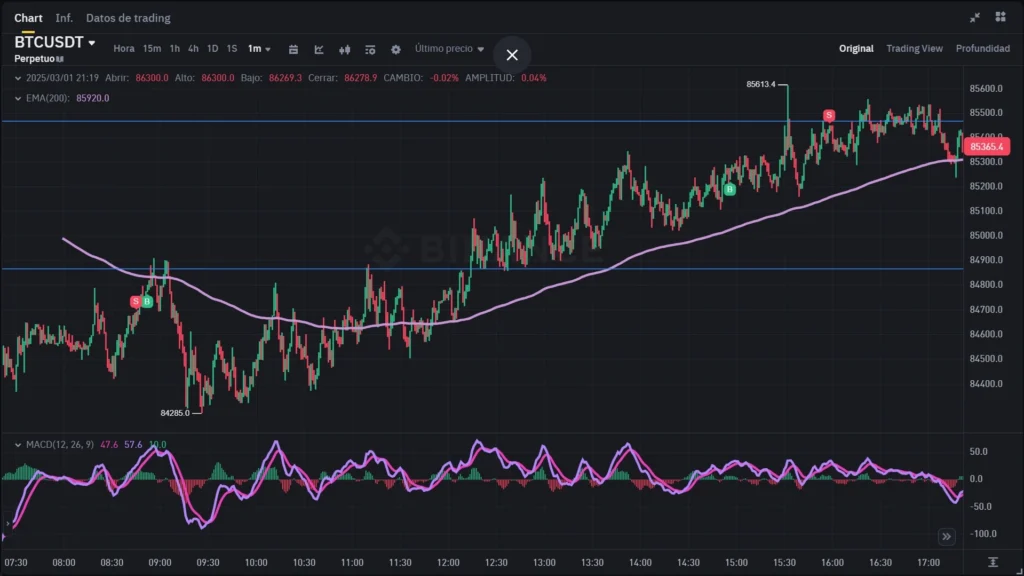Click the scroll-to-latest double arrow button
The height and width of the screenshot is (576, 1024).
(944, 535)
